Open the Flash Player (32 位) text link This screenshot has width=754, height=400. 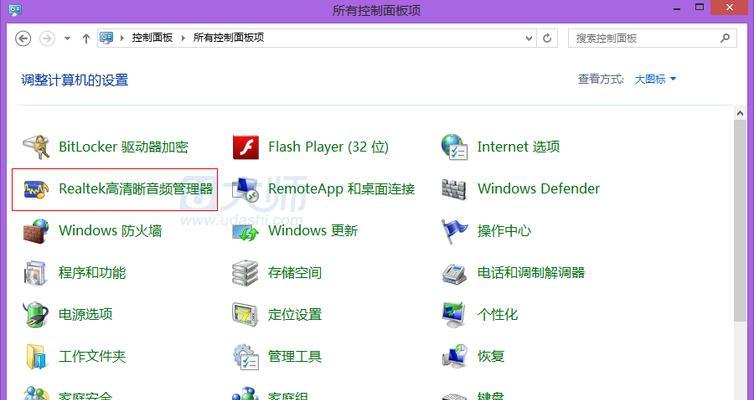coord(328,147)
